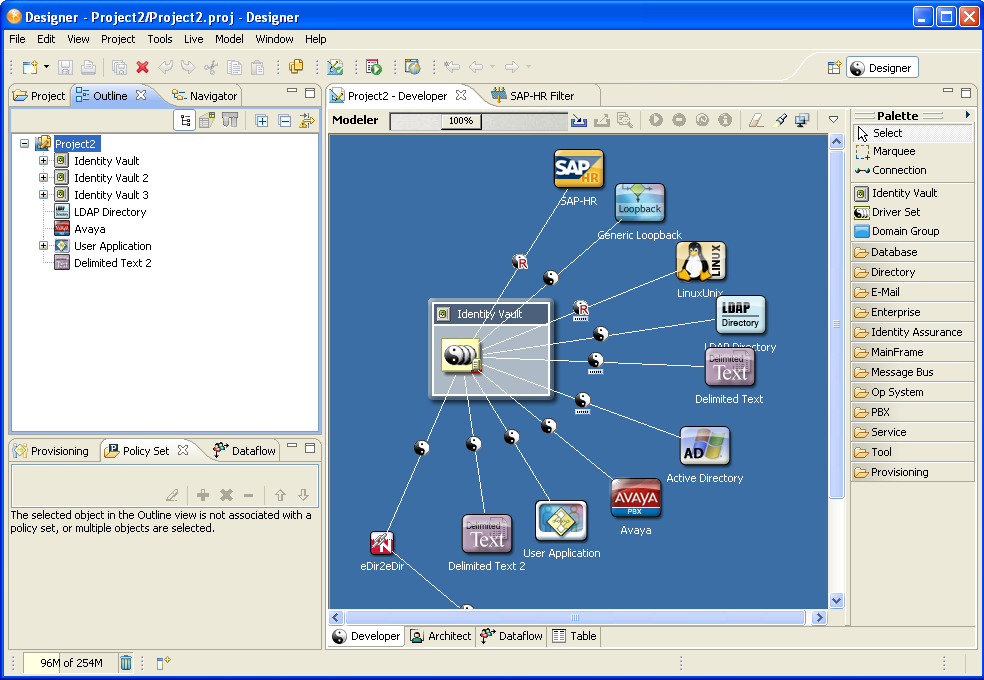Image resolution: width=984 pixels, height=680 pixels.
Task: Open the Provisioning palette folder
Action: click(912, 472)
